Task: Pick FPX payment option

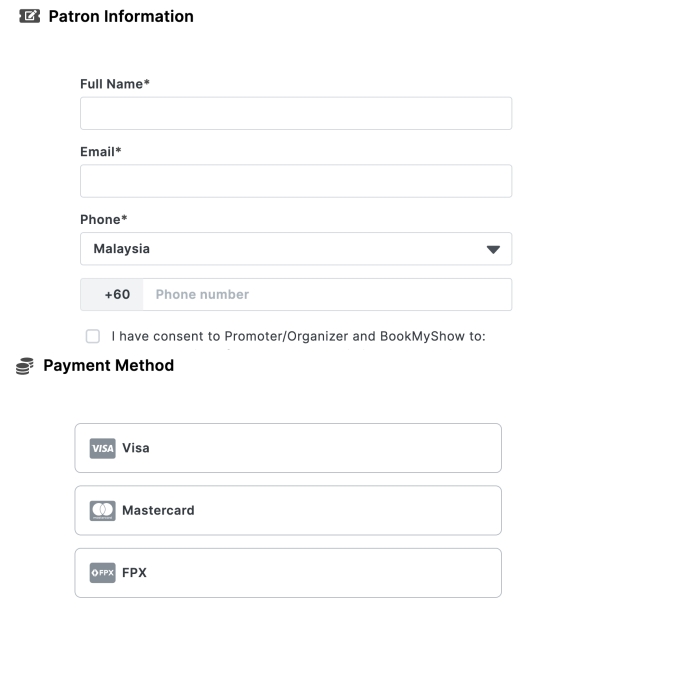Action: click(x=288, y=573)
